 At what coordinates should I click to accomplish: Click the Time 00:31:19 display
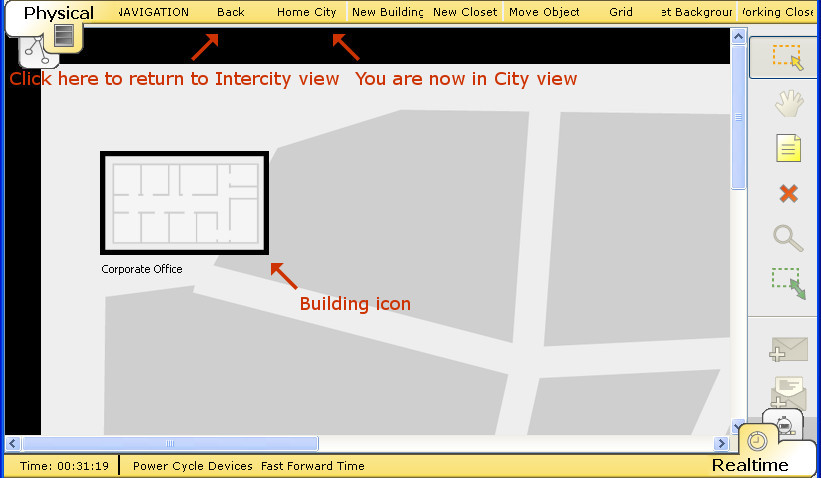tap(64, 466)
